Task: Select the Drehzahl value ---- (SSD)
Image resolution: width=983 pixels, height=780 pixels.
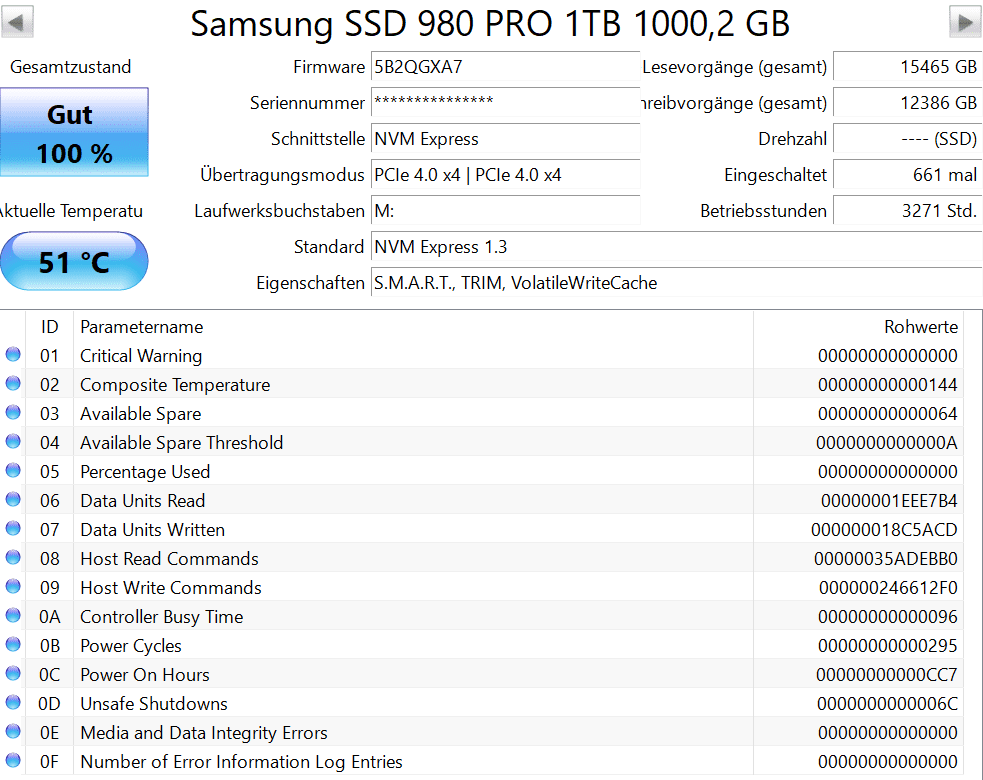Action: click(907, 139)
